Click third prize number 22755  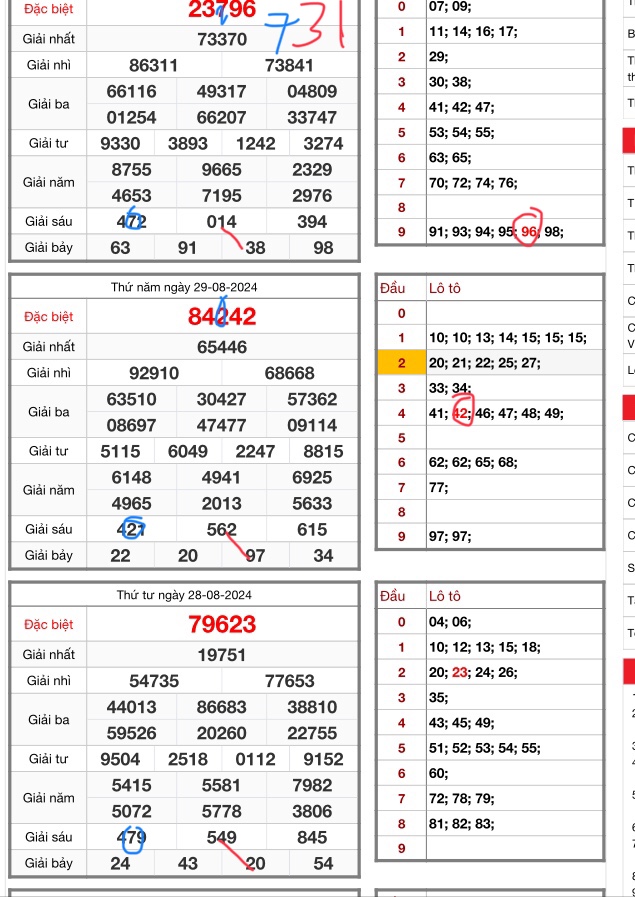[312, 733]
